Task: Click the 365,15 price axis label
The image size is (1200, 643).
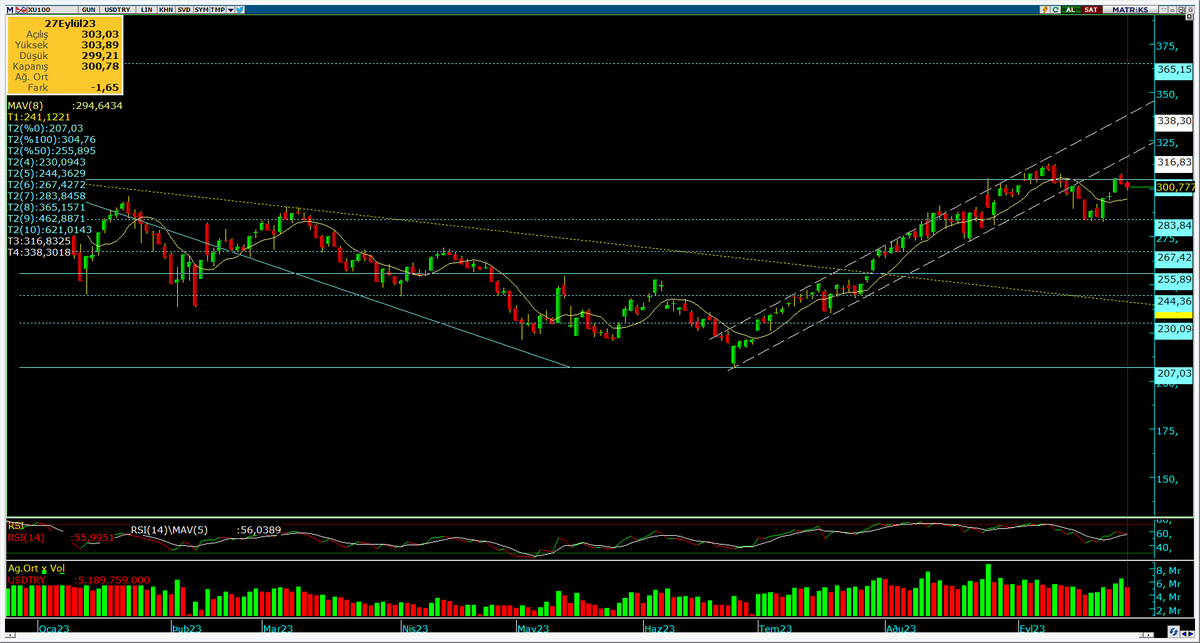Action: pos(1173,70)
